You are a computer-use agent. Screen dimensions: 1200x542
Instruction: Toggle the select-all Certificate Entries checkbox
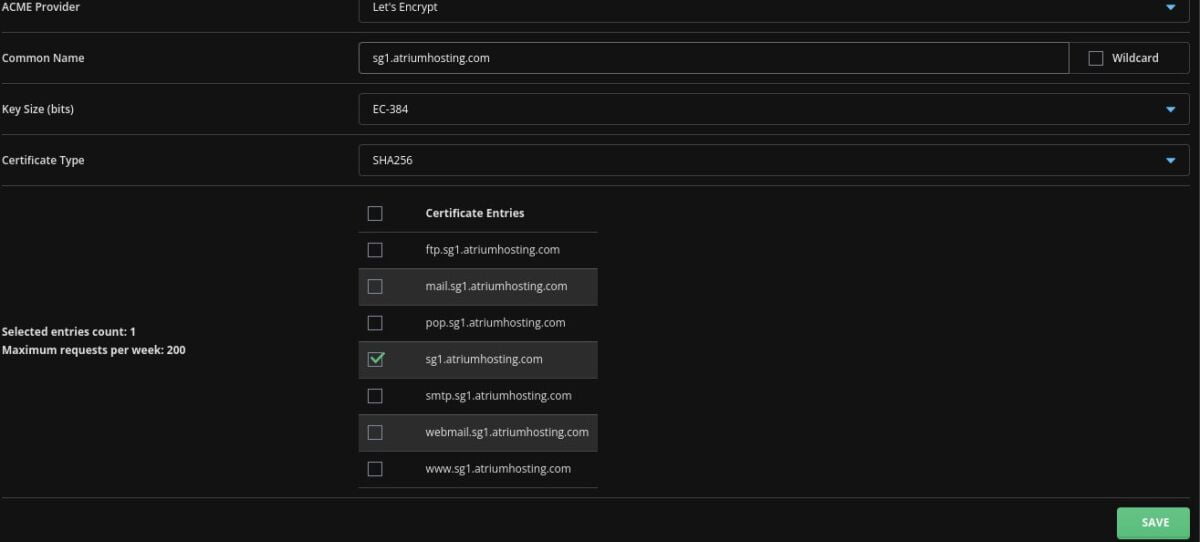point(375,213)
